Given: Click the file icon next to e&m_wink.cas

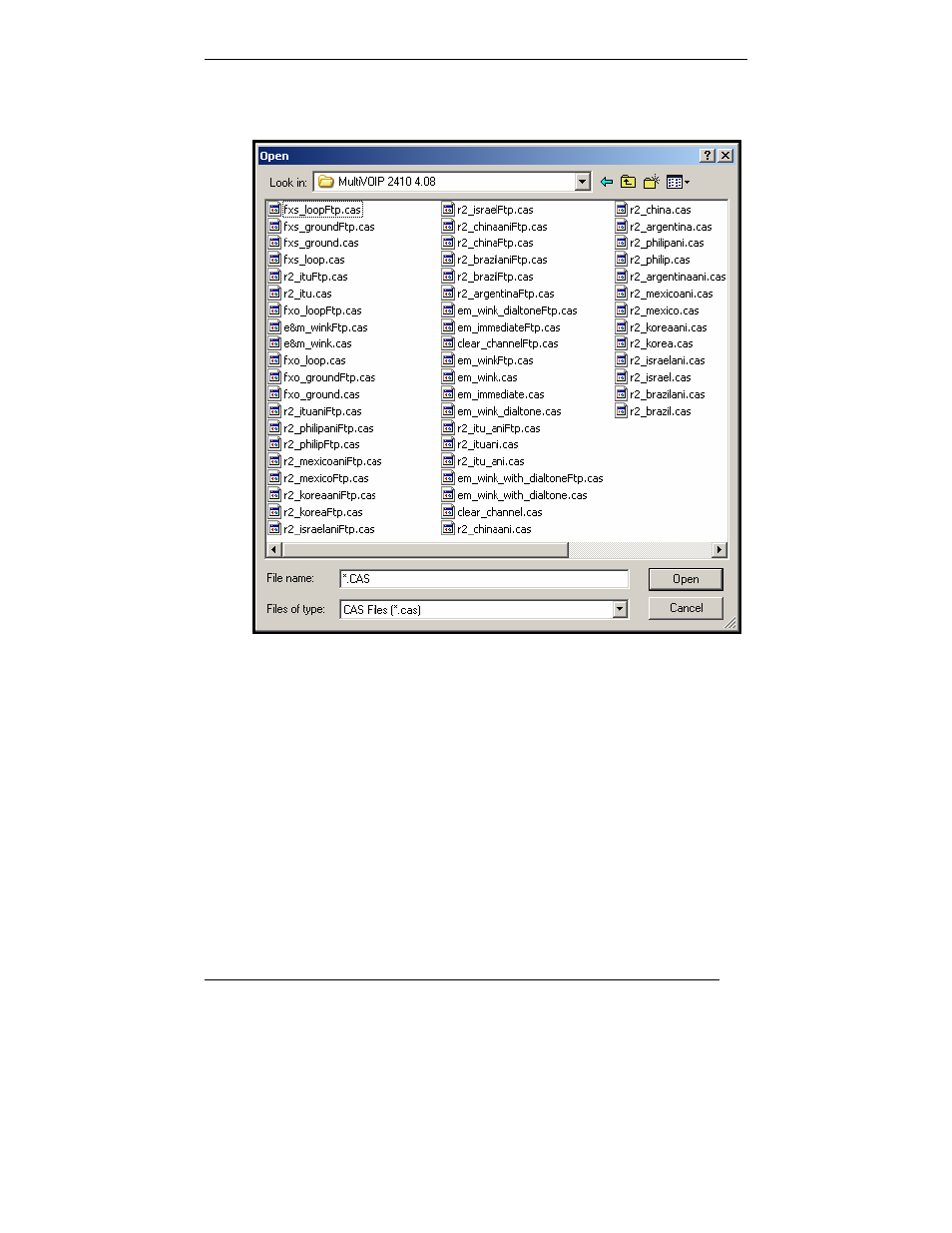Looking at the screenshot, I should tap(274, 343).
